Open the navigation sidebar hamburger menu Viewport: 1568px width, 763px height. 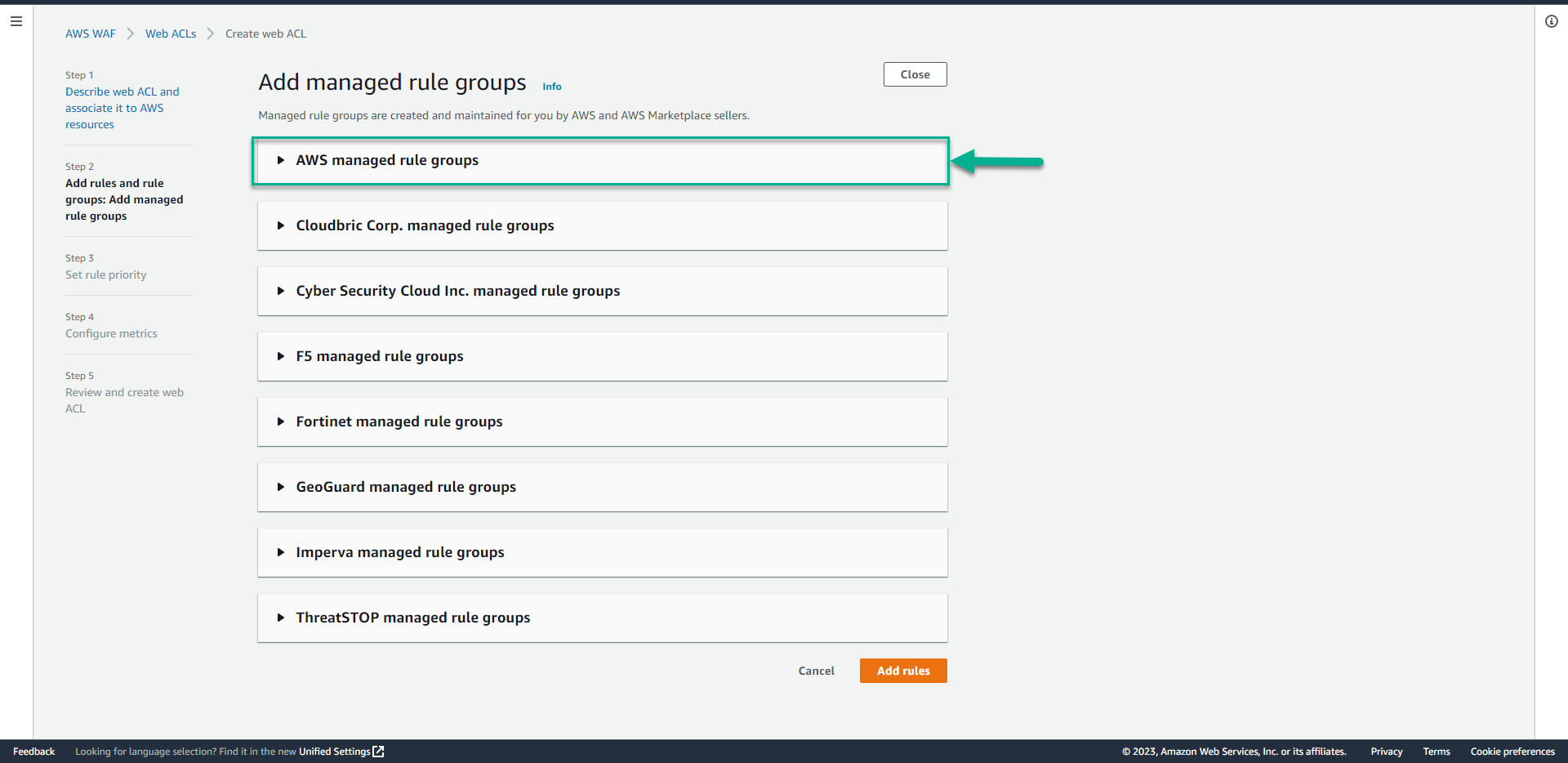coord(16,21)
